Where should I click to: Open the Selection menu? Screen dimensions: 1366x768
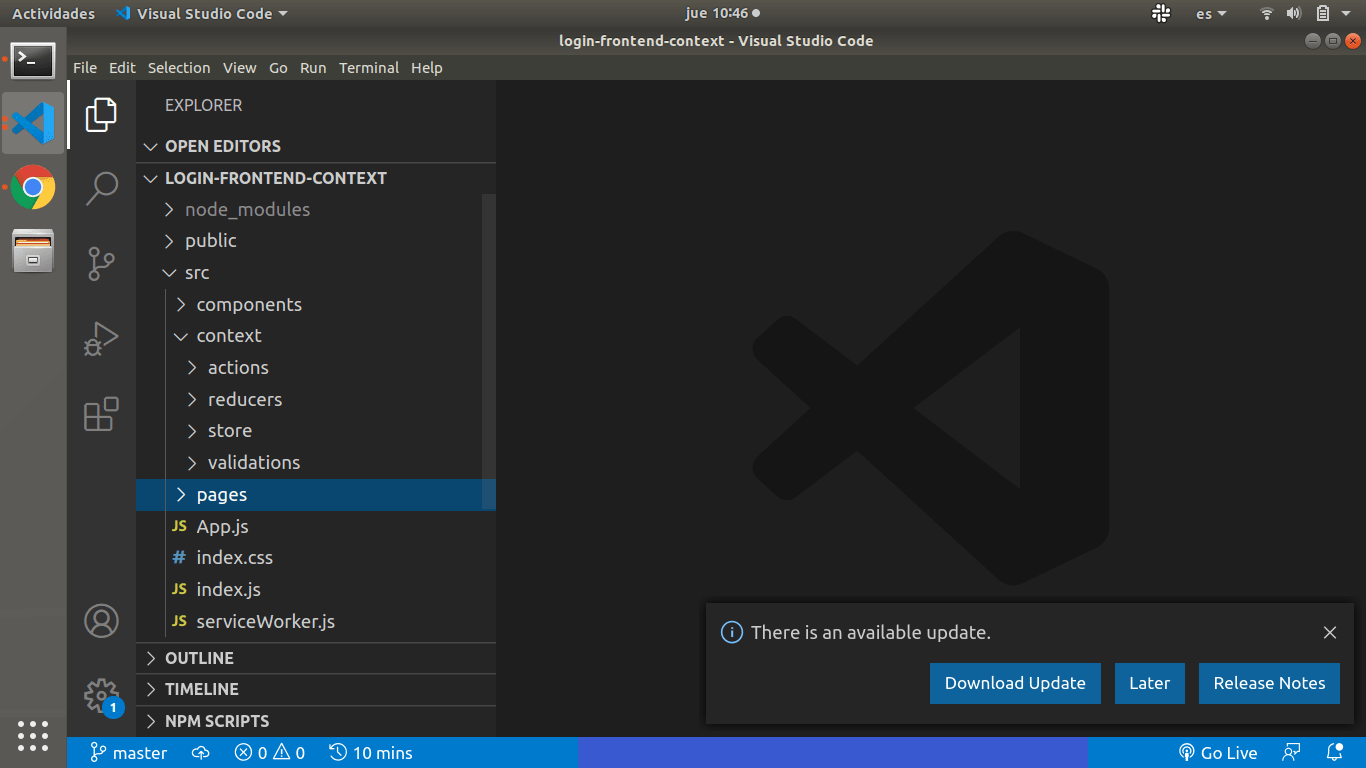(x=179, y=68)
